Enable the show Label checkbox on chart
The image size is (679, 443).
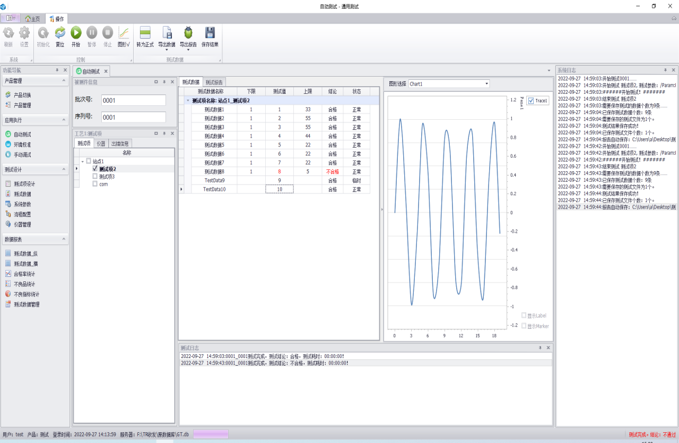(524, 315)
